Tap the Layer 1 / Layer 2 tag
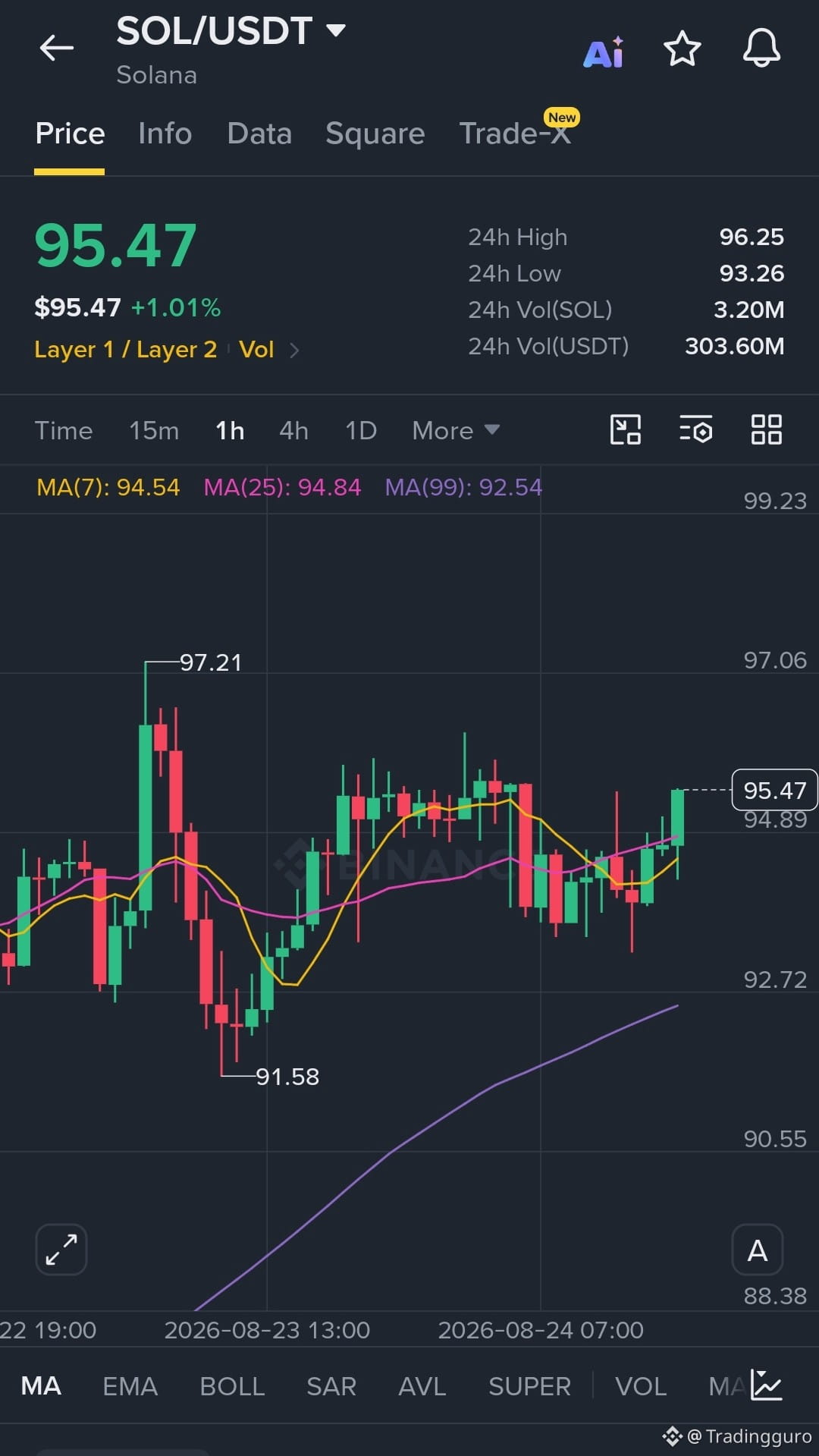This screenshot has height=1456, width=819. tap(126, 349)
